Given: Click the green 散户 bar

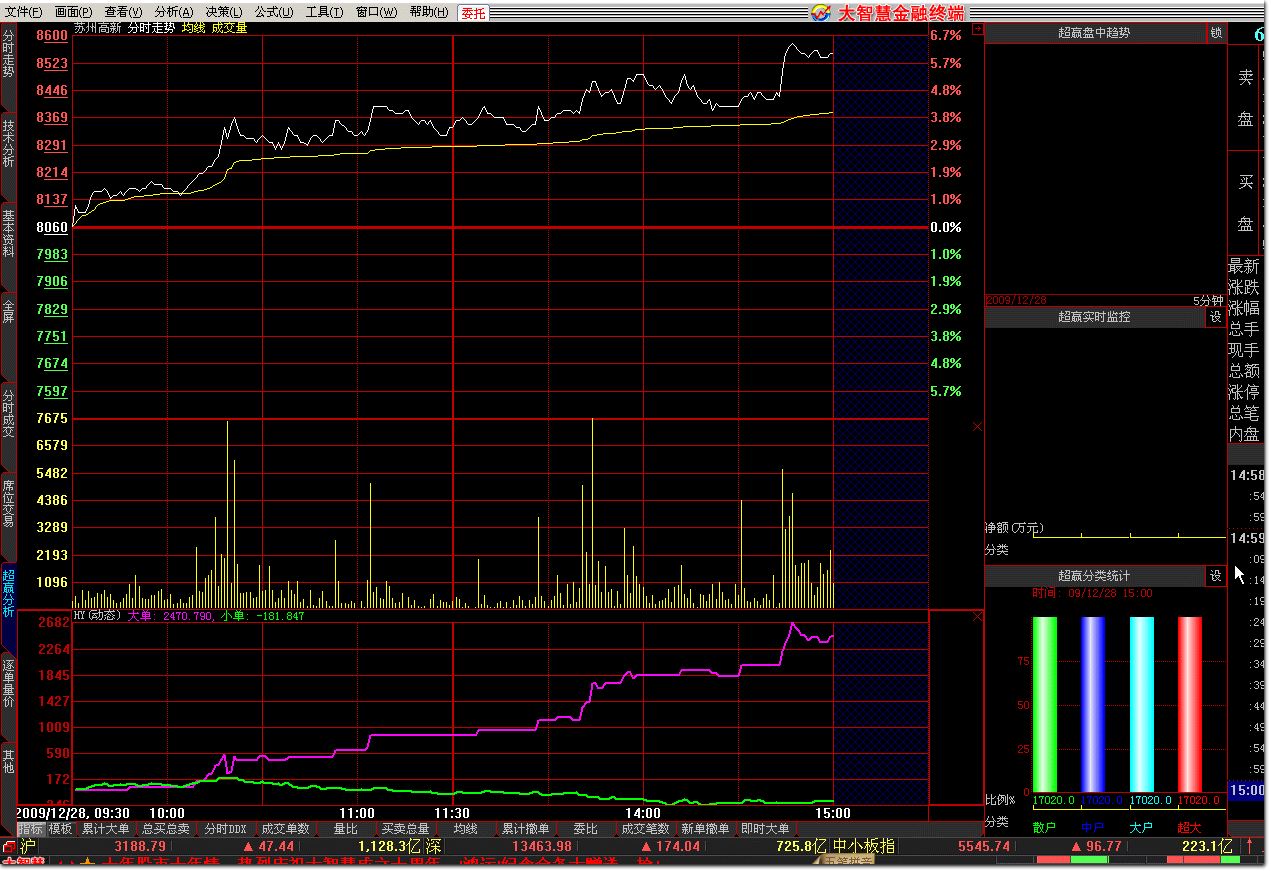Looking at the screenshot, I should click(1045, 704).
